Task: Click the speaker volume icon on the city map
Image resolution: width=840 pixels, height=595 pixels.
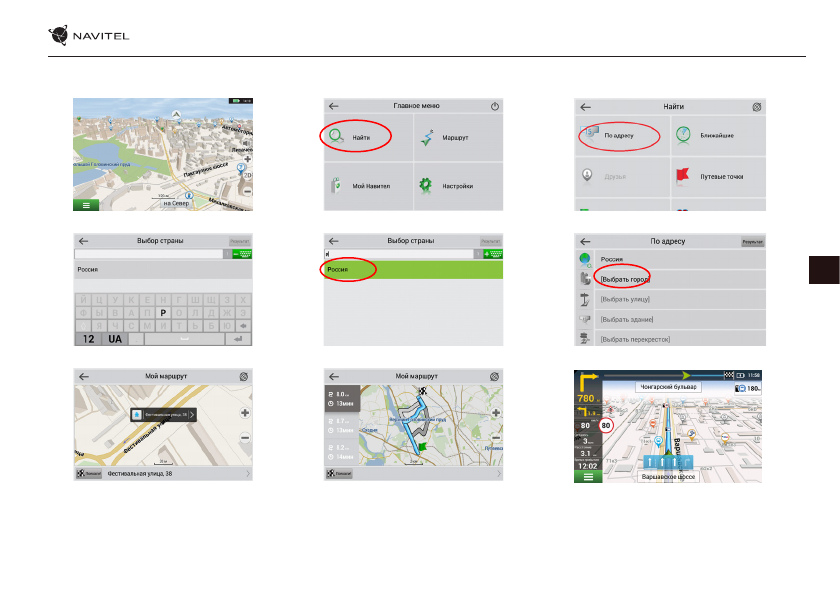Action: 247,144
